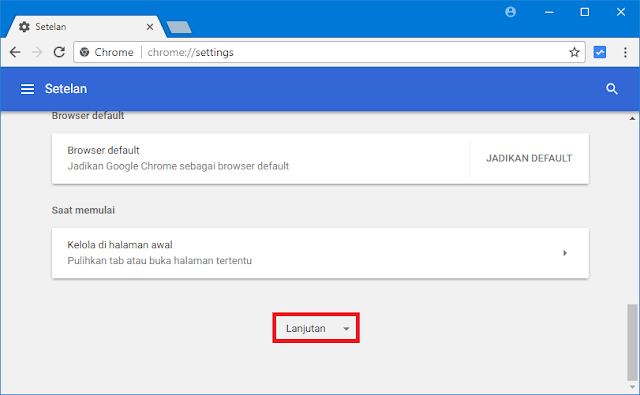Image resolution: width=640 pixels, height=395 pixels.
Task: Click the JADIKAN DEFAULT button
Action: tap(529, 158)
